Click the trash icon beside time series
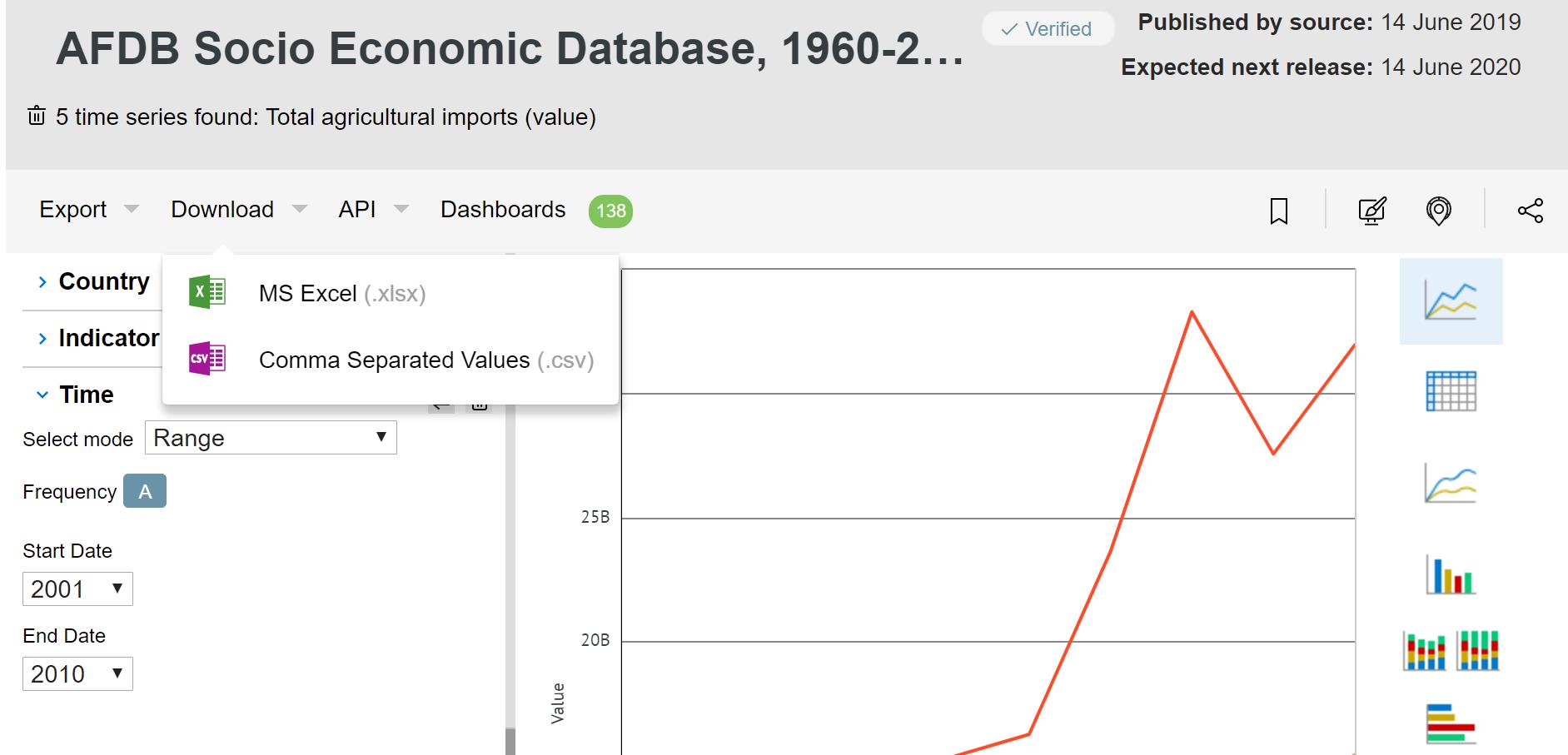1568x755 pixels. pyautogui.click(x=37, y=117)
